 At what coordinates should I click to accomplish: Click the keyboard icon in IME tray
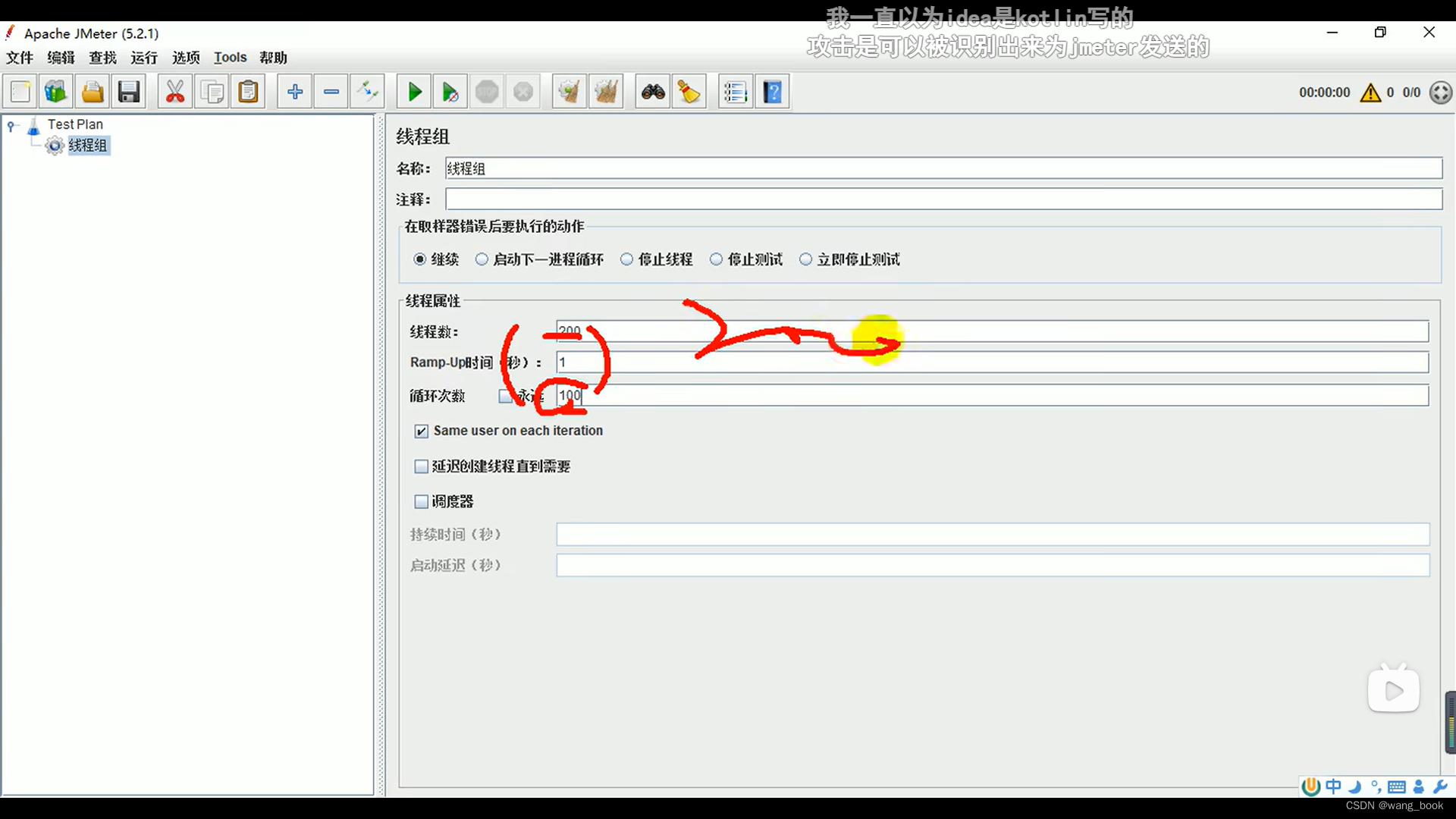(1397, 787)
